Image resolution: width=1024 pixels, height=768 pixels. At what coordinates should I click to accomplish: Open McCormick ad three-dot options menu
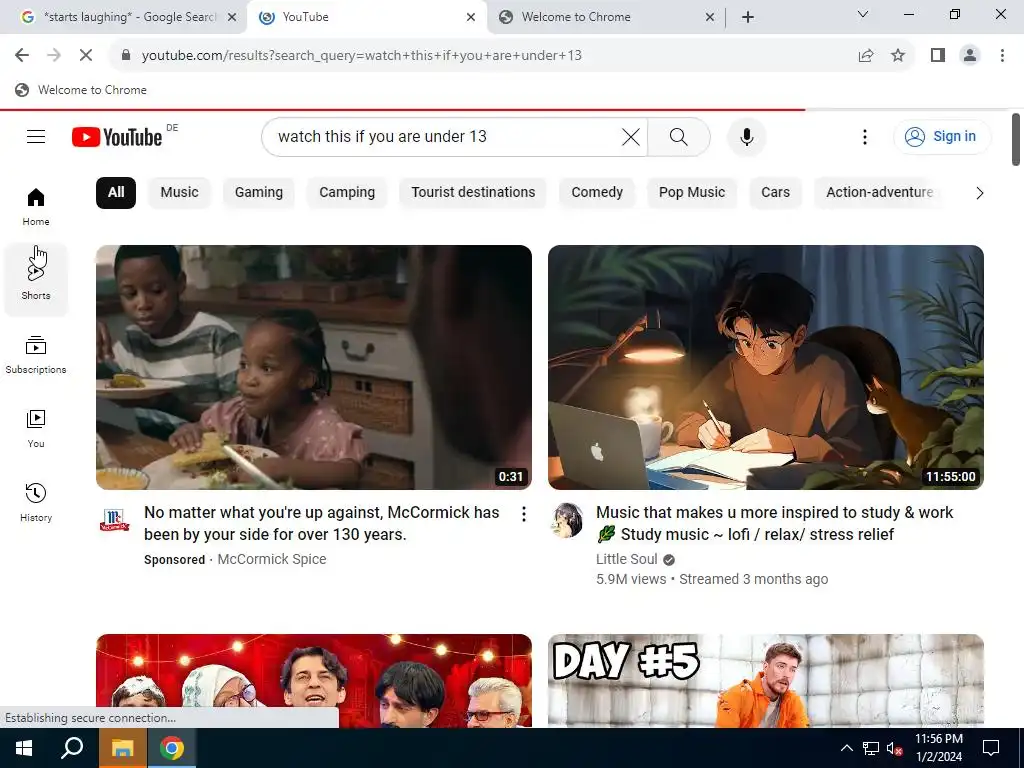click(524, 514)
